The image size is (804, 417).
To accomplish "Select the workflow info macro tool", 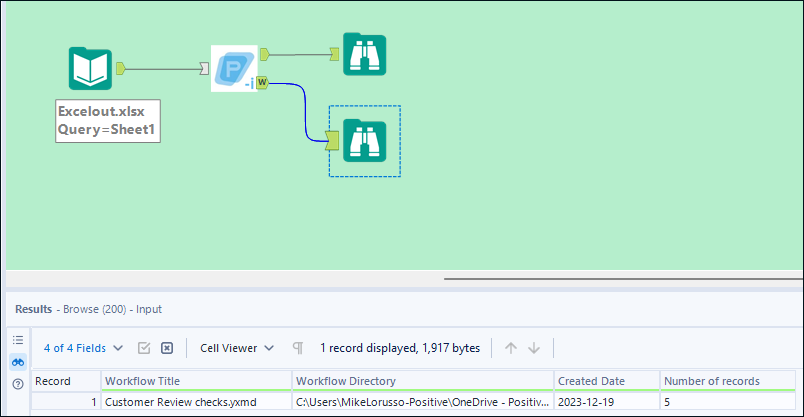I will [234, 68].
